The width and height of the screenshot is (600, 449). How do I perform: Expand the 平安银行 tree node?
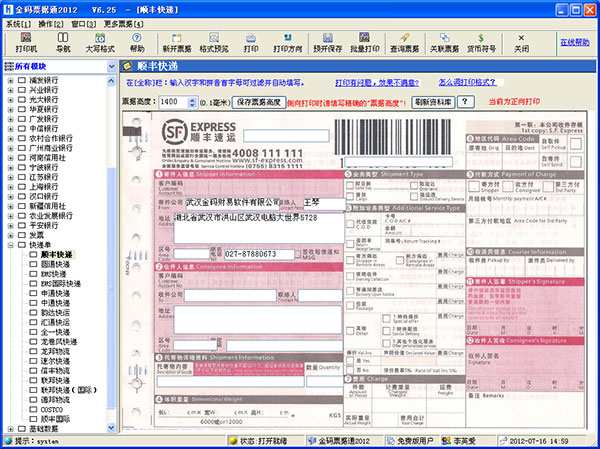click(x=11, y=225)
